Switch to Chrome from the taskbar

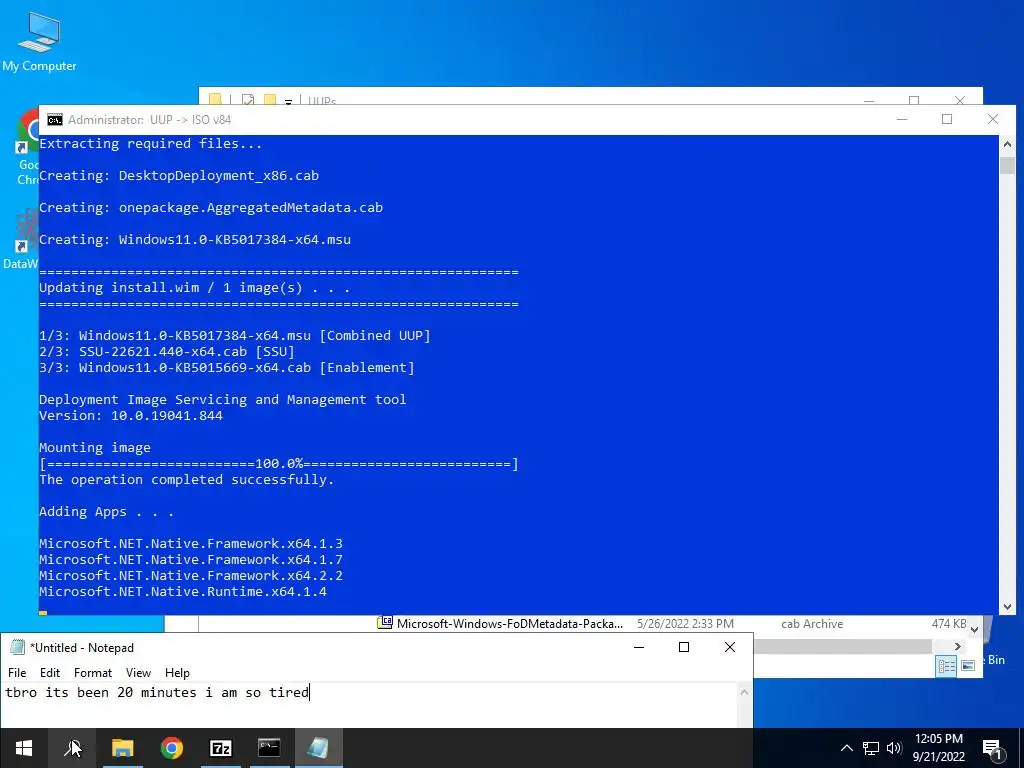(172, 748)
